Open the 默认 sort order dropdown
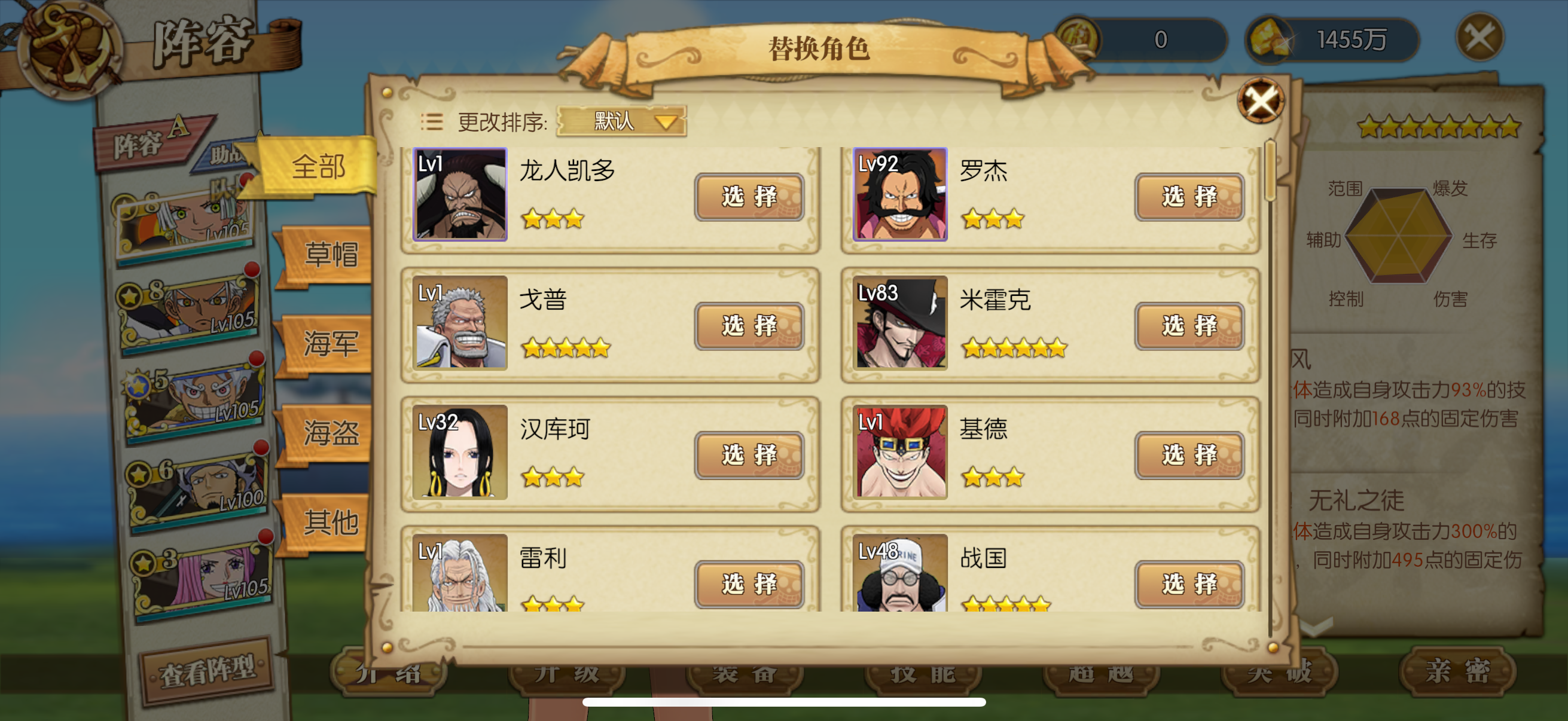This screenshot has width=1568, height=721. 622,121
